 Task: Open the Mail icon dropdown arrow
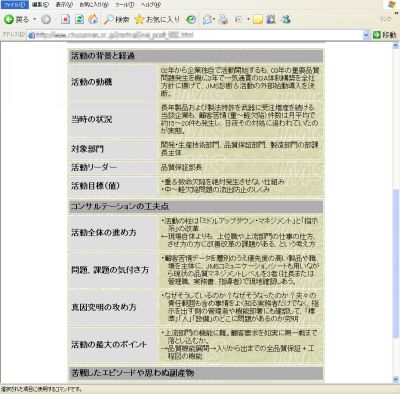[x=214, y=20]
